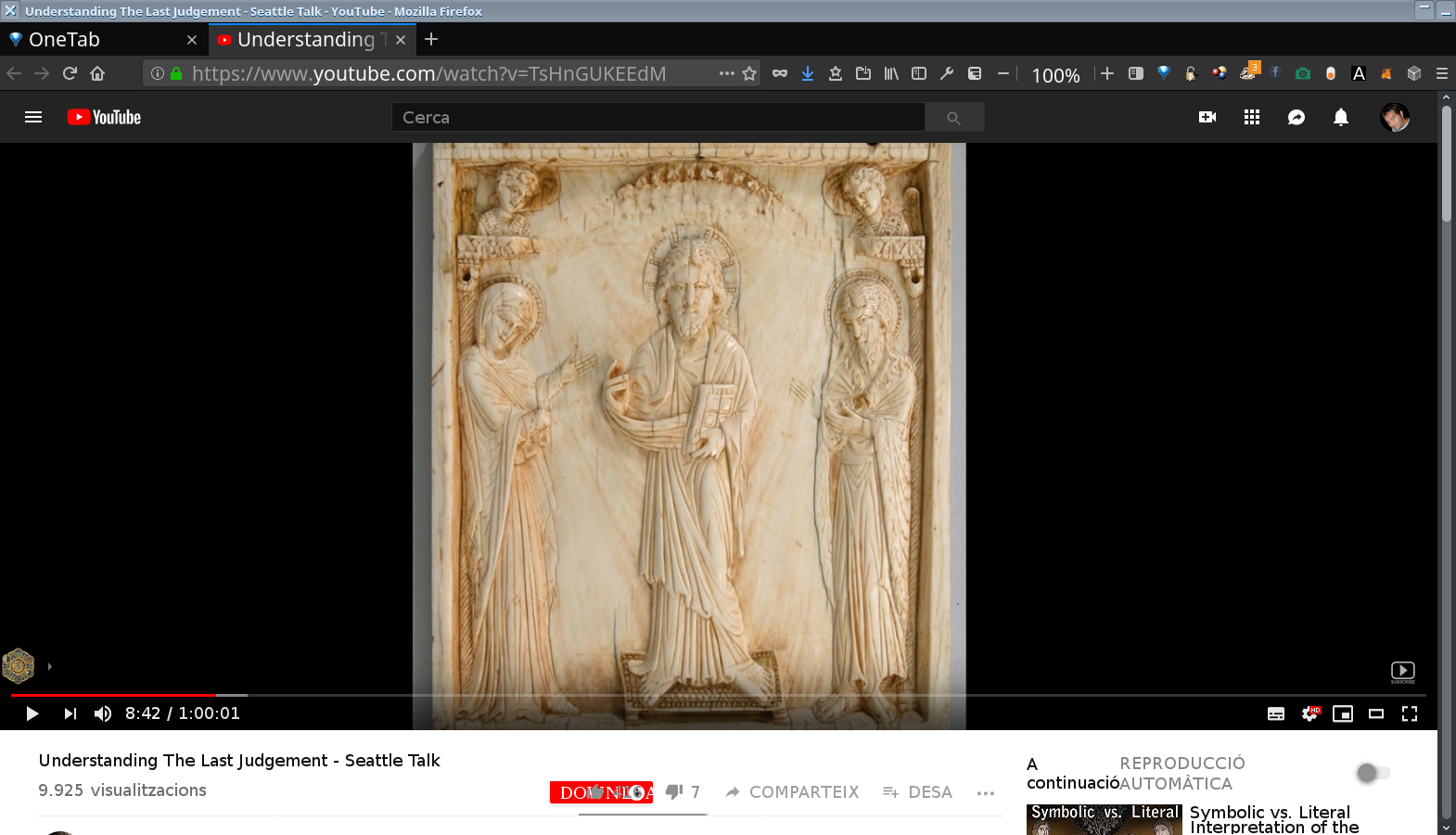This screenshot has height=835, width=1456.
Task: Open a new browser tab
Action: pos(431,40)
